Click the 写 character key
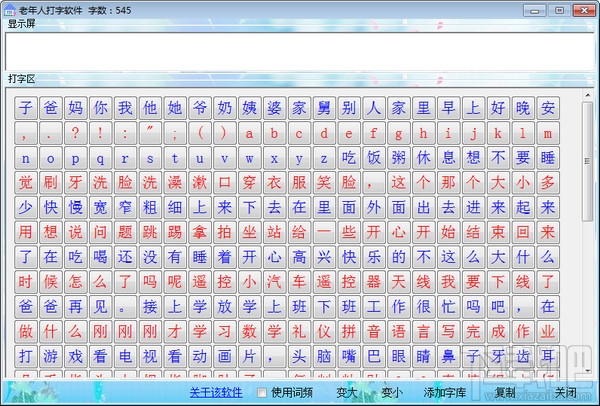Screen dimensions: 600x406 coord(448,332)
